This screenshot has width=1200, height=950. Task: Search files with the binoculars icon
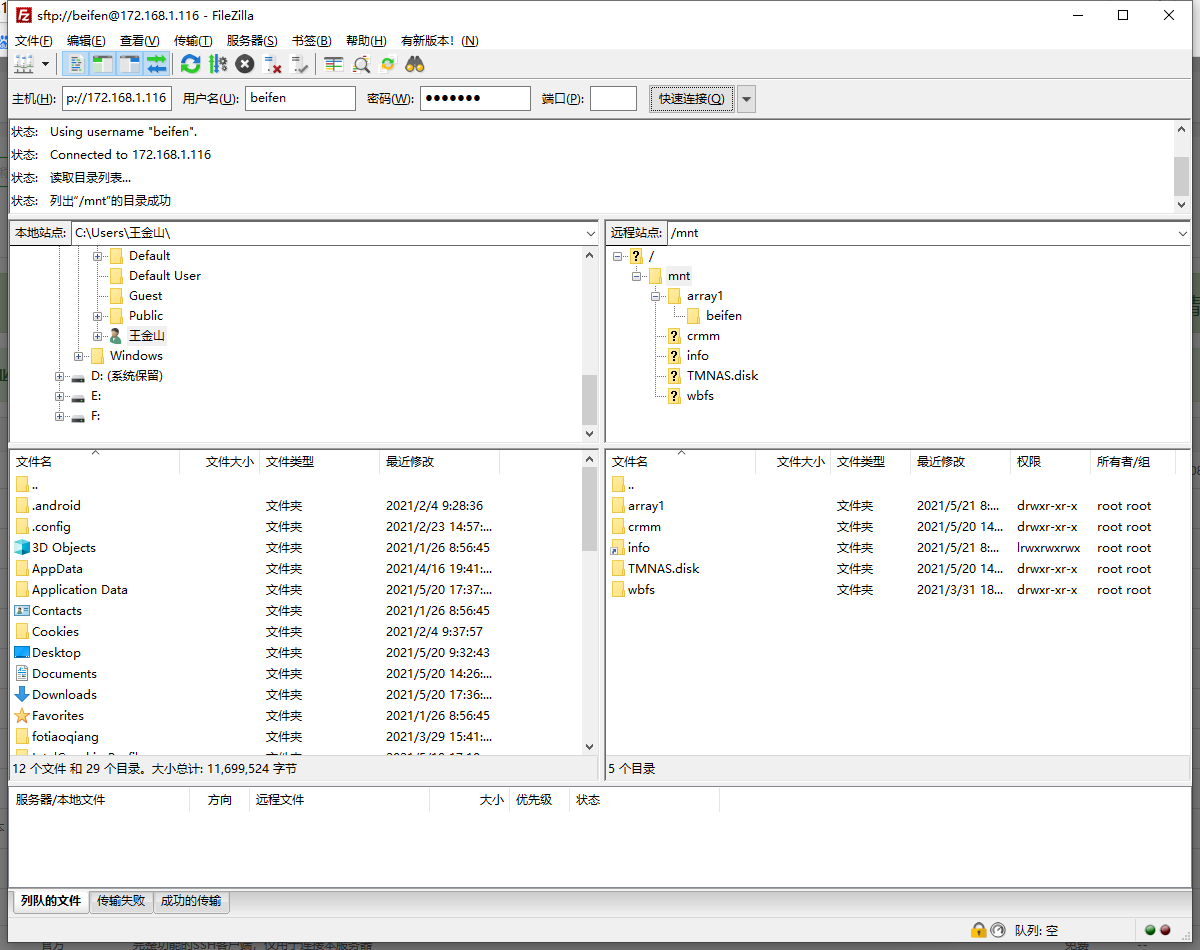[415, 64]
